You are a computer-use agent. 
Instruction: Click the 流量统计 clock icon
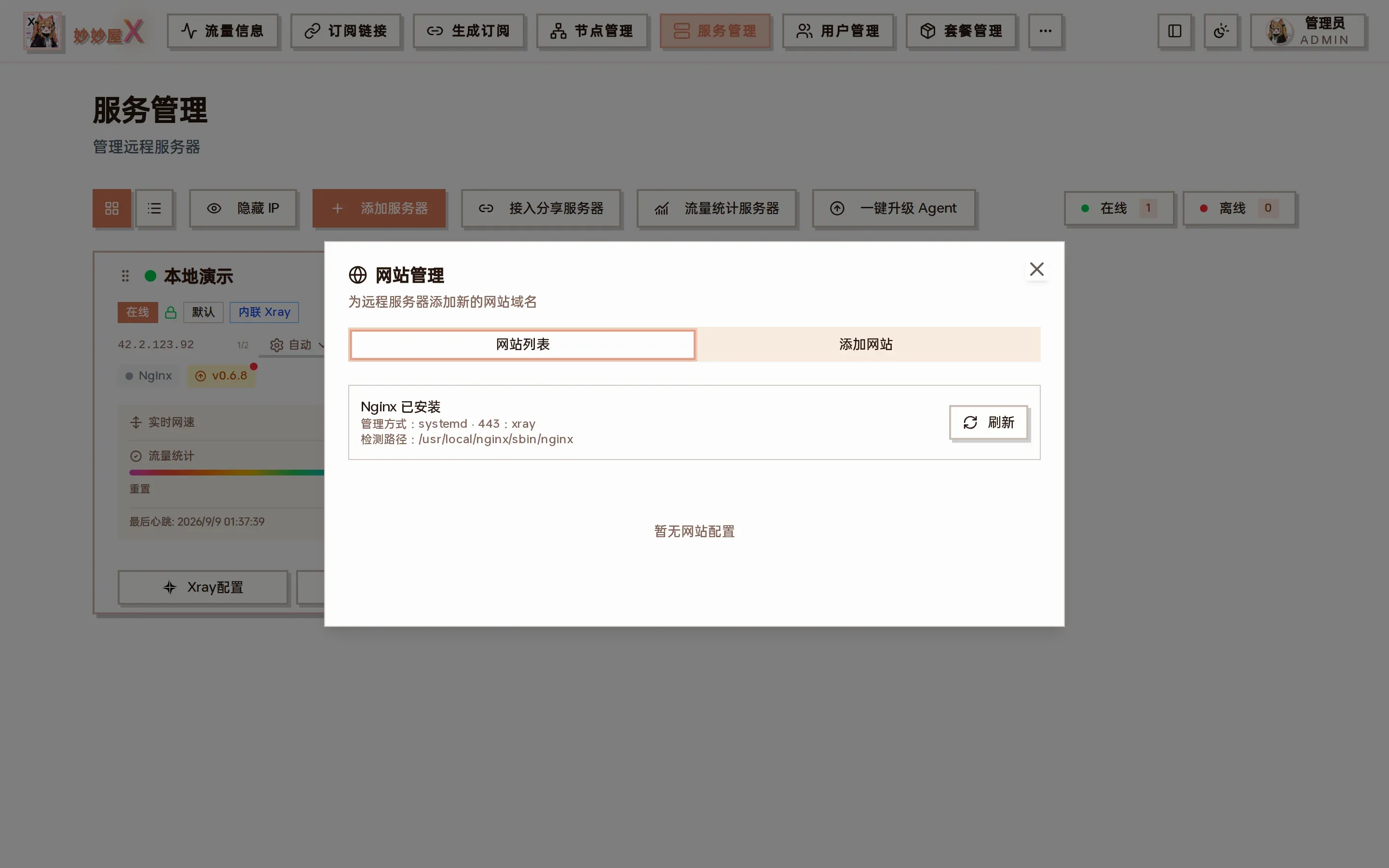[x=136, y=456]
